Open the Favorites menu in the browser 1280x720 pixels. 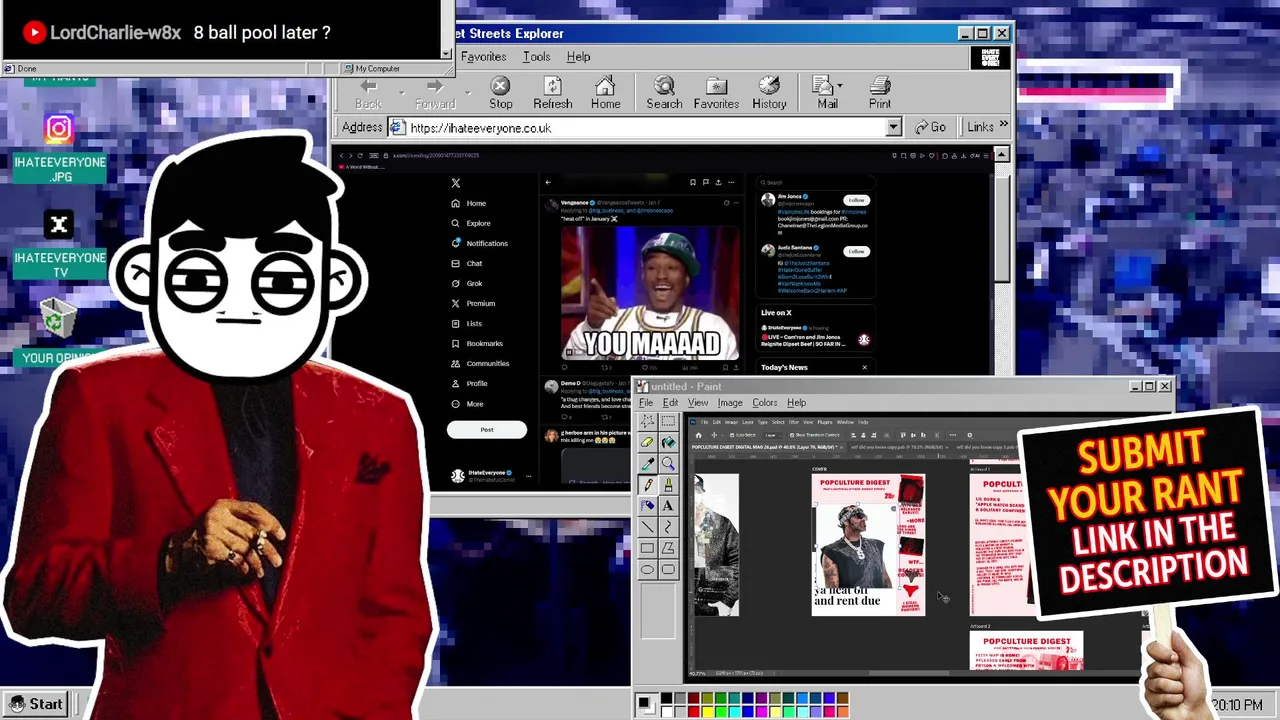pos(483,57)
